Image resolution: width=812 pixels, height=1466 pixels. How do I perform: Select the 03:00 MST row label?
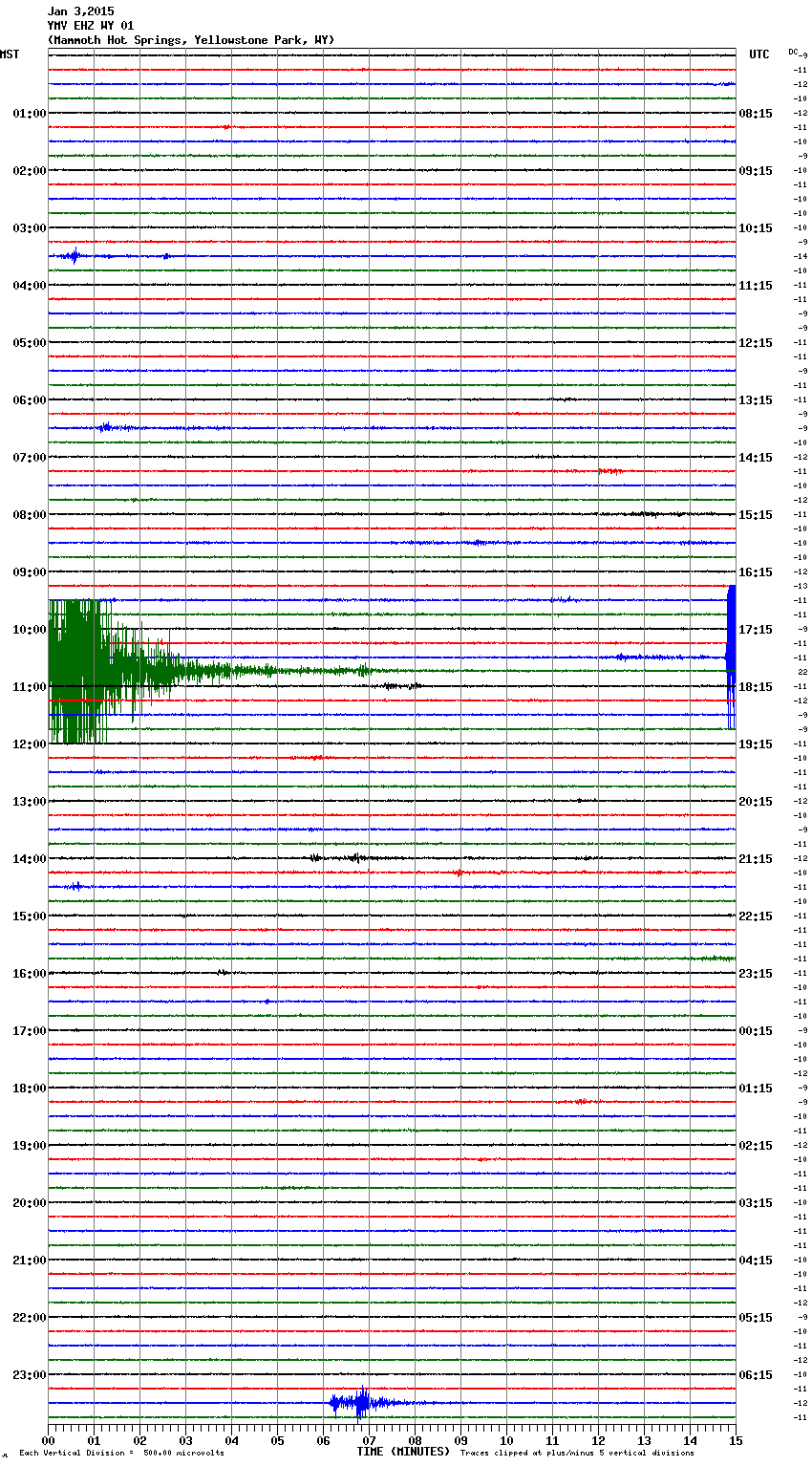[x=30, y=228]
